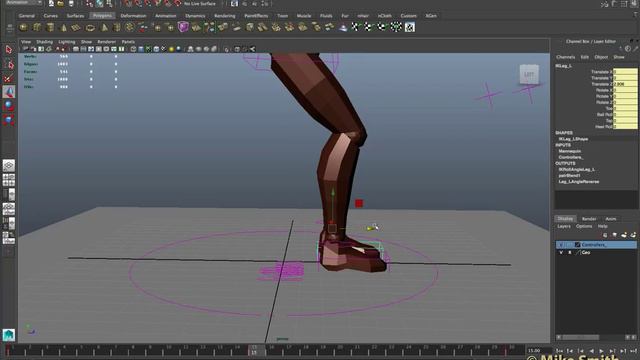Open the viewport Panels menu
This screenshot has height=360, width=640.
coord(128,42)
